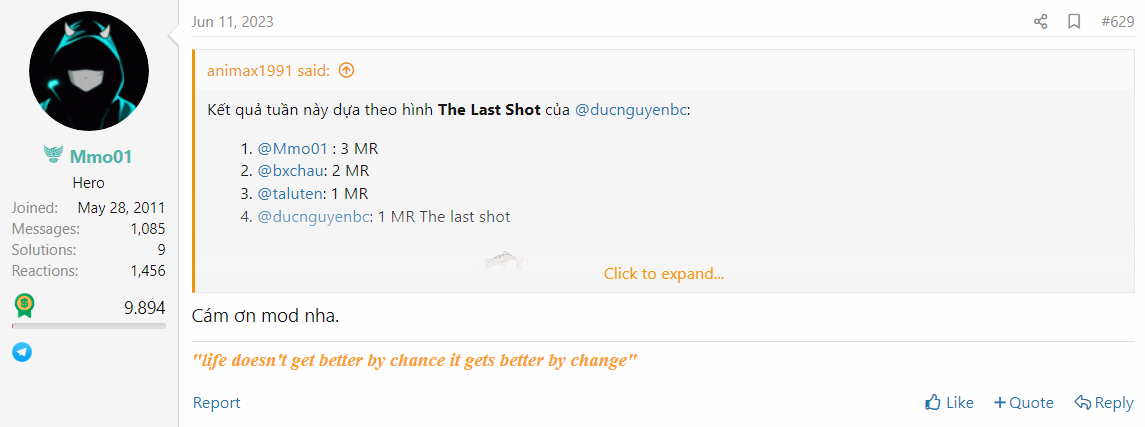
Task: Click the progress bar under 9.894
Action: click(89, 326)
